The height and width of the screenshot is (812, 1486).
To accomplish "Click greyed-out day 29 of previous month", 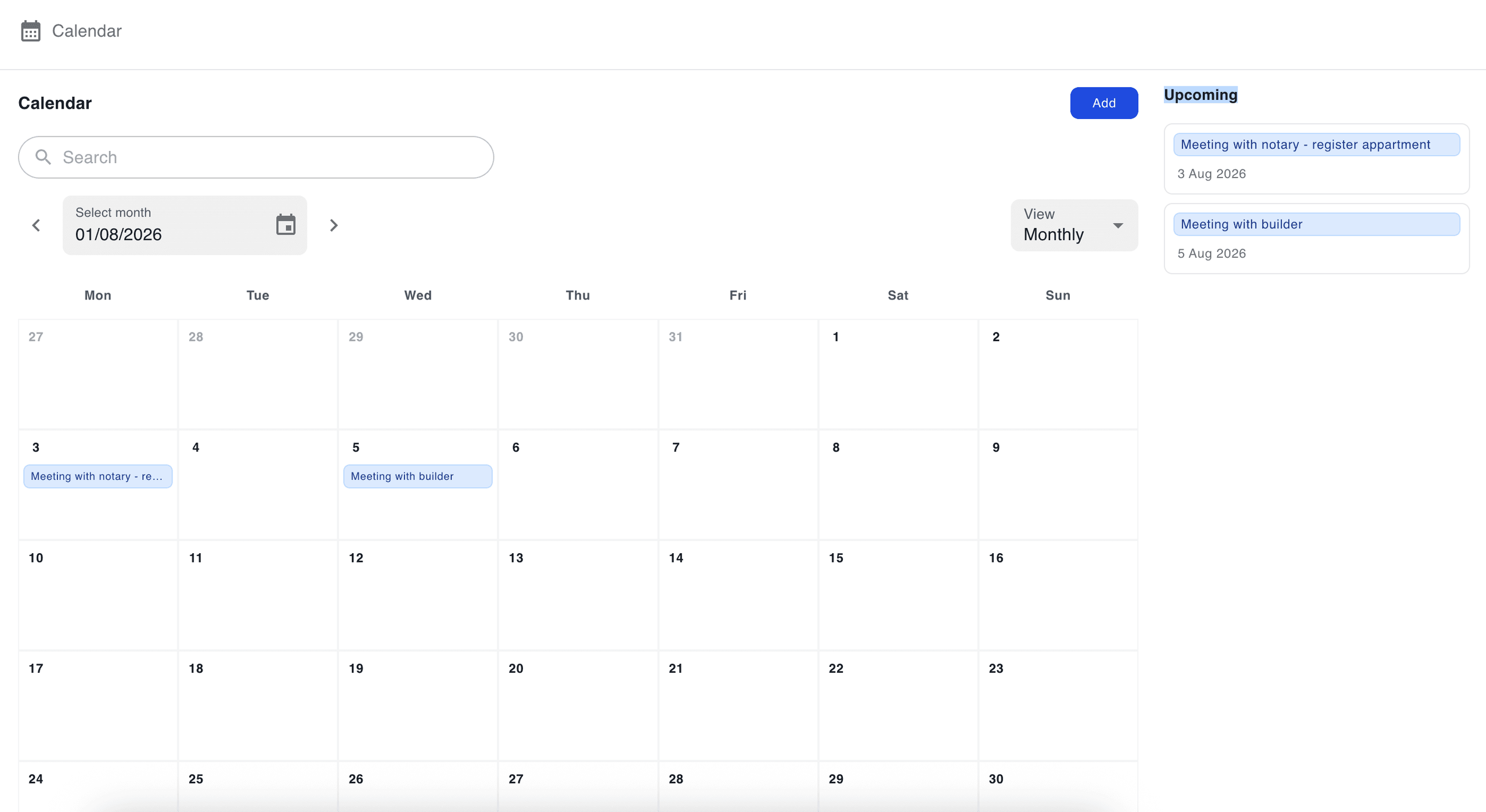I will (417, 374).
